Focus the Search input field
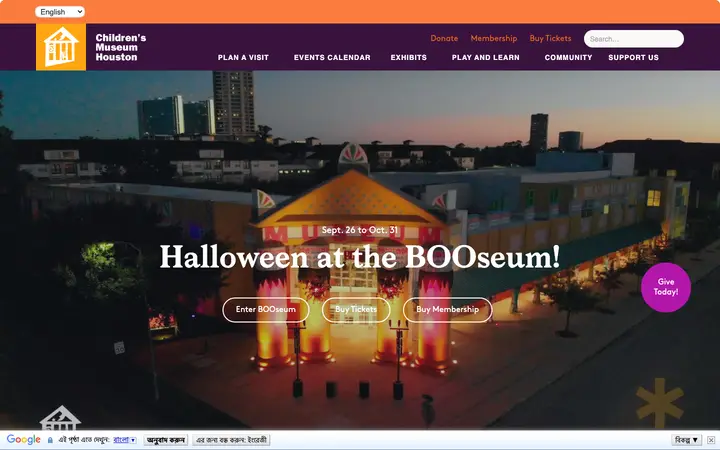The image size is (720, 450). 634,39
